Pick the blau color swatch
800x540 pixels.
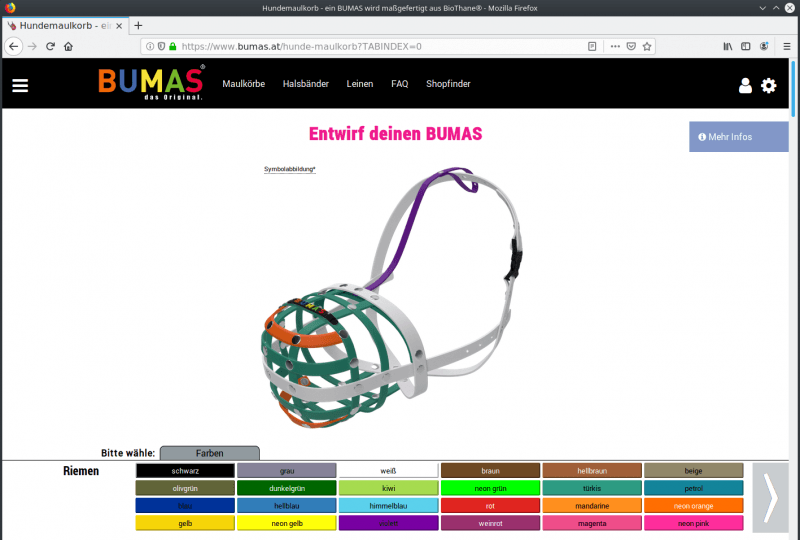coord(185,506)
